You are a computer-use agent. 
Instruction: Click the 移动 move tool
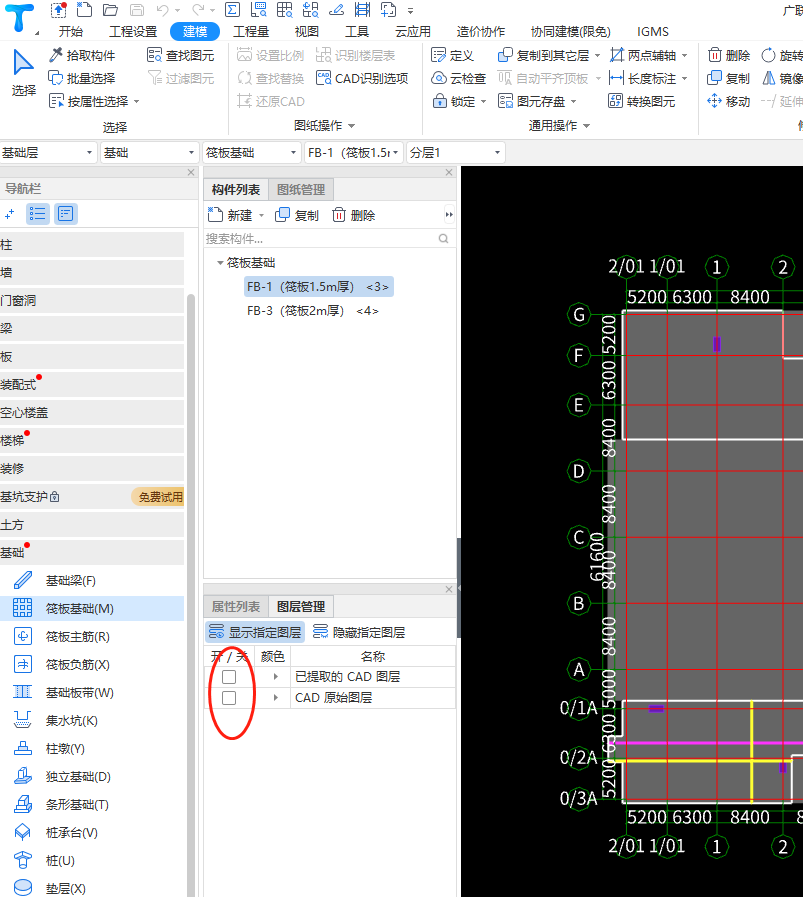[729, 101]
